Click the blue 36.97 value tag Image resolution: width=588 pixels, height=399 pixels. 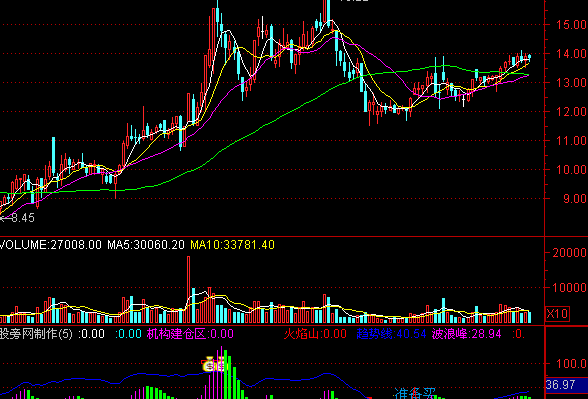click(560, 384)
